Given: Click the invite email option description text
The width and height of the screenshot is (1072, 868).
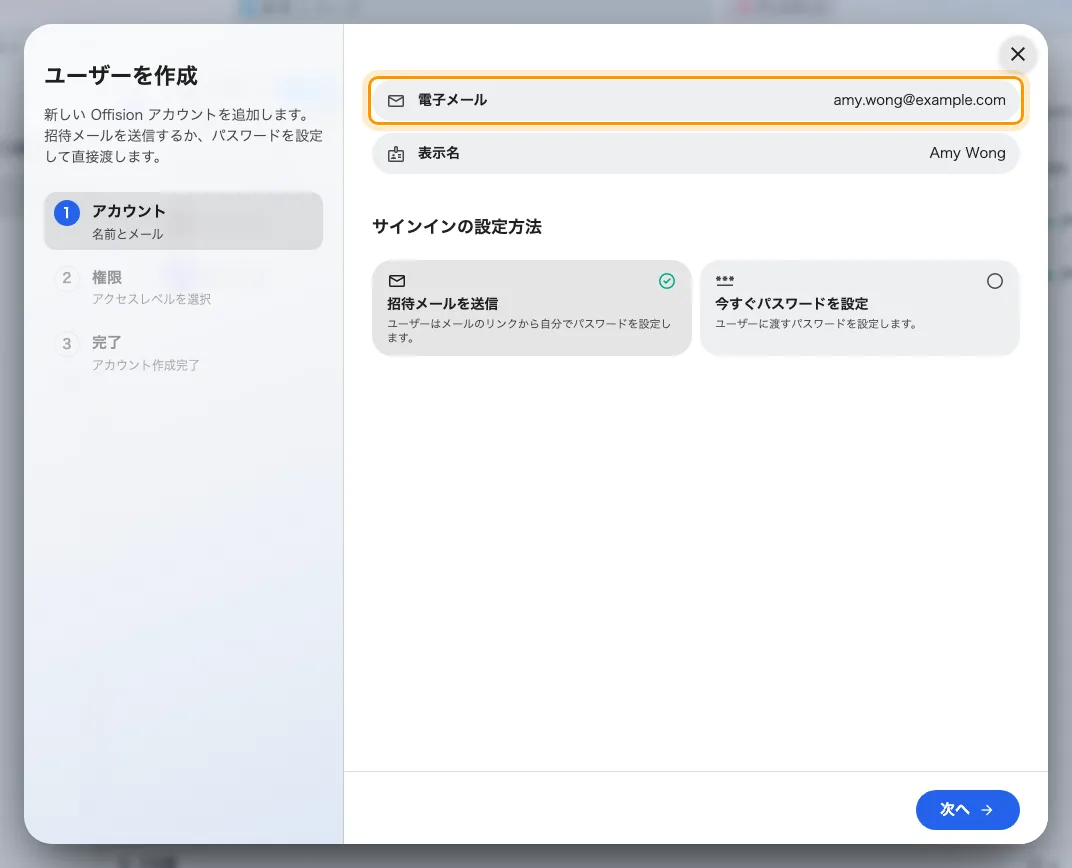Looking at the screenshot, I should coord(529,331).
